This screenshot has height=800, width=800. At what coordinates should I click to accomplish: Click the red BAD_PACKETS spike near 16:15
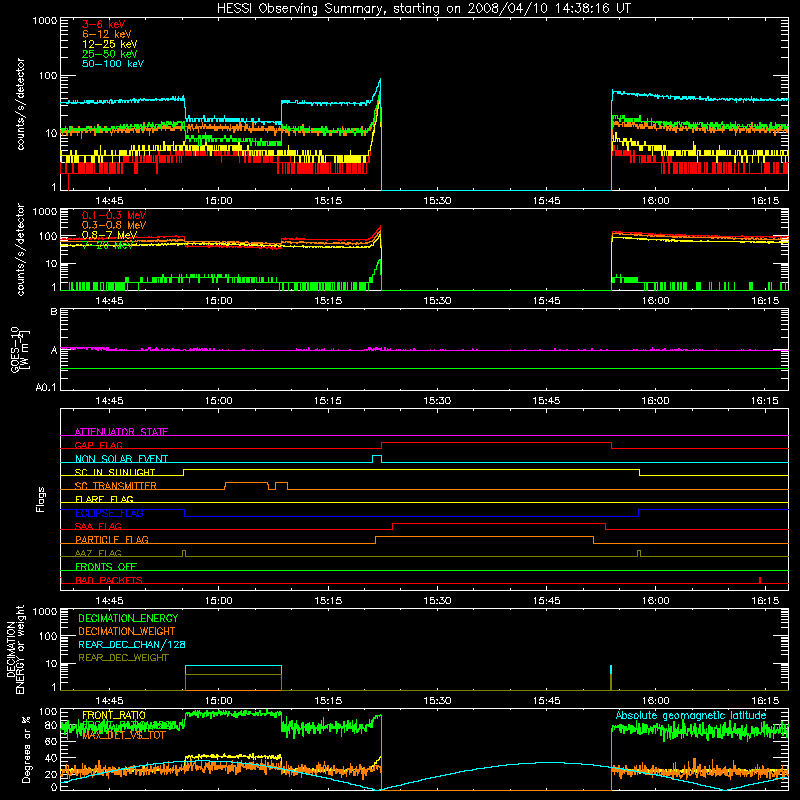[760, 580]
